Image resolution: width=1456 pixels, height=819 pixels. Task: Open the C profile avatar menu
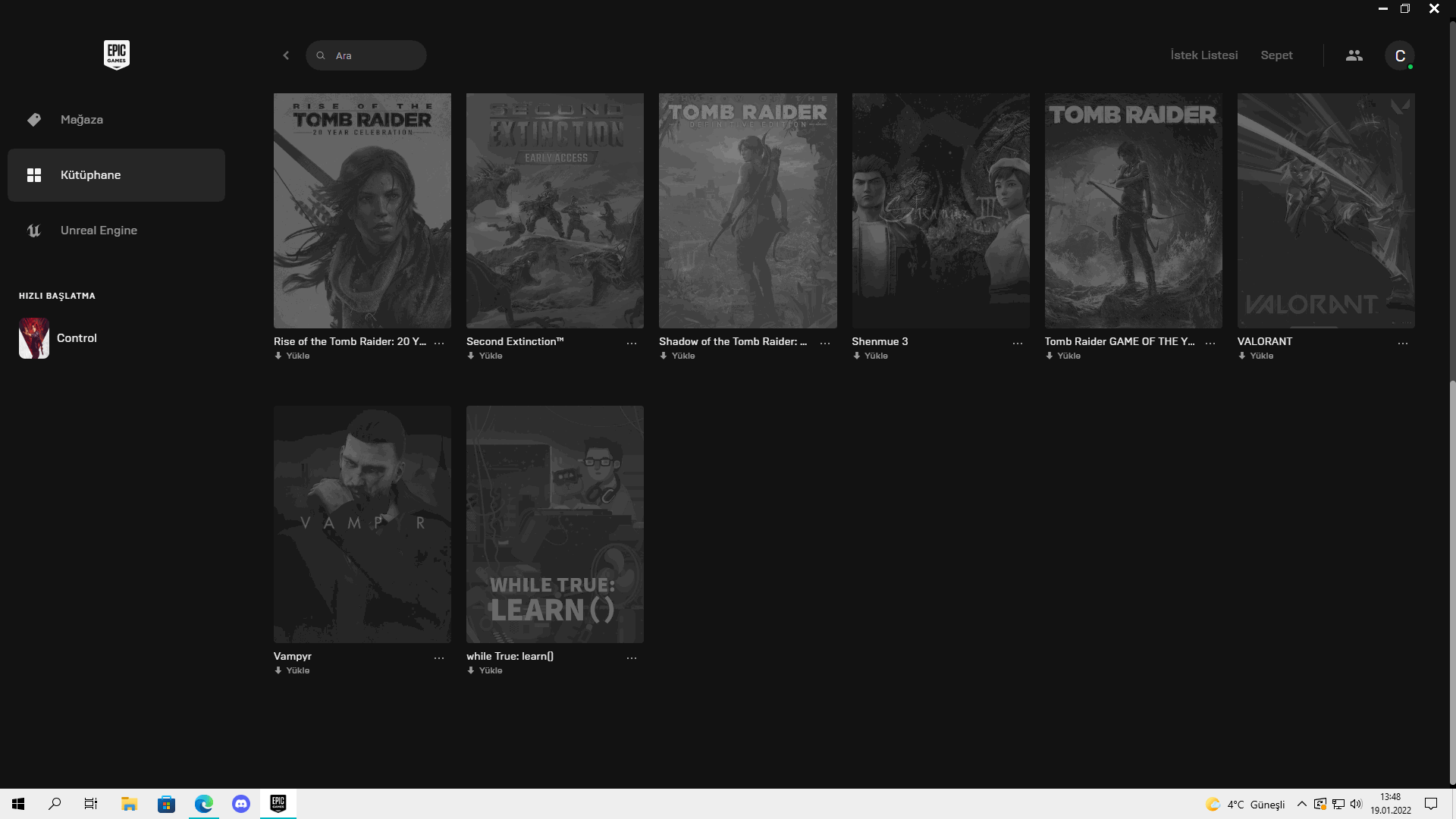[x=1400, y=55]
